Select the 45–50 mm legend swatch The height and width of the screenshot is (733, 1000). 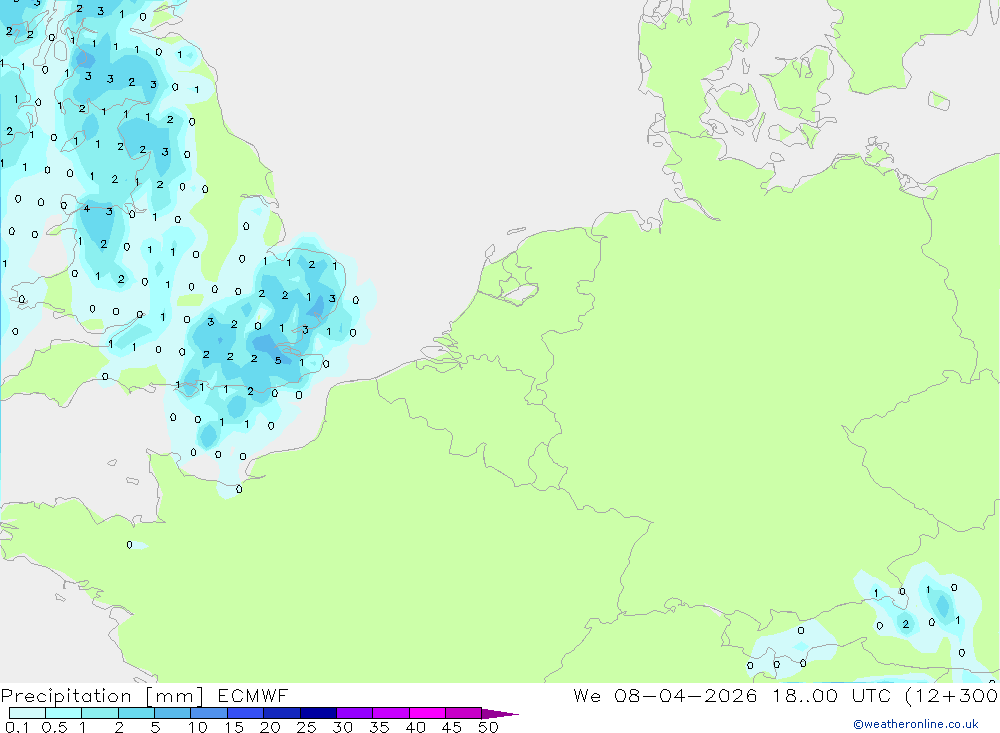463,713
